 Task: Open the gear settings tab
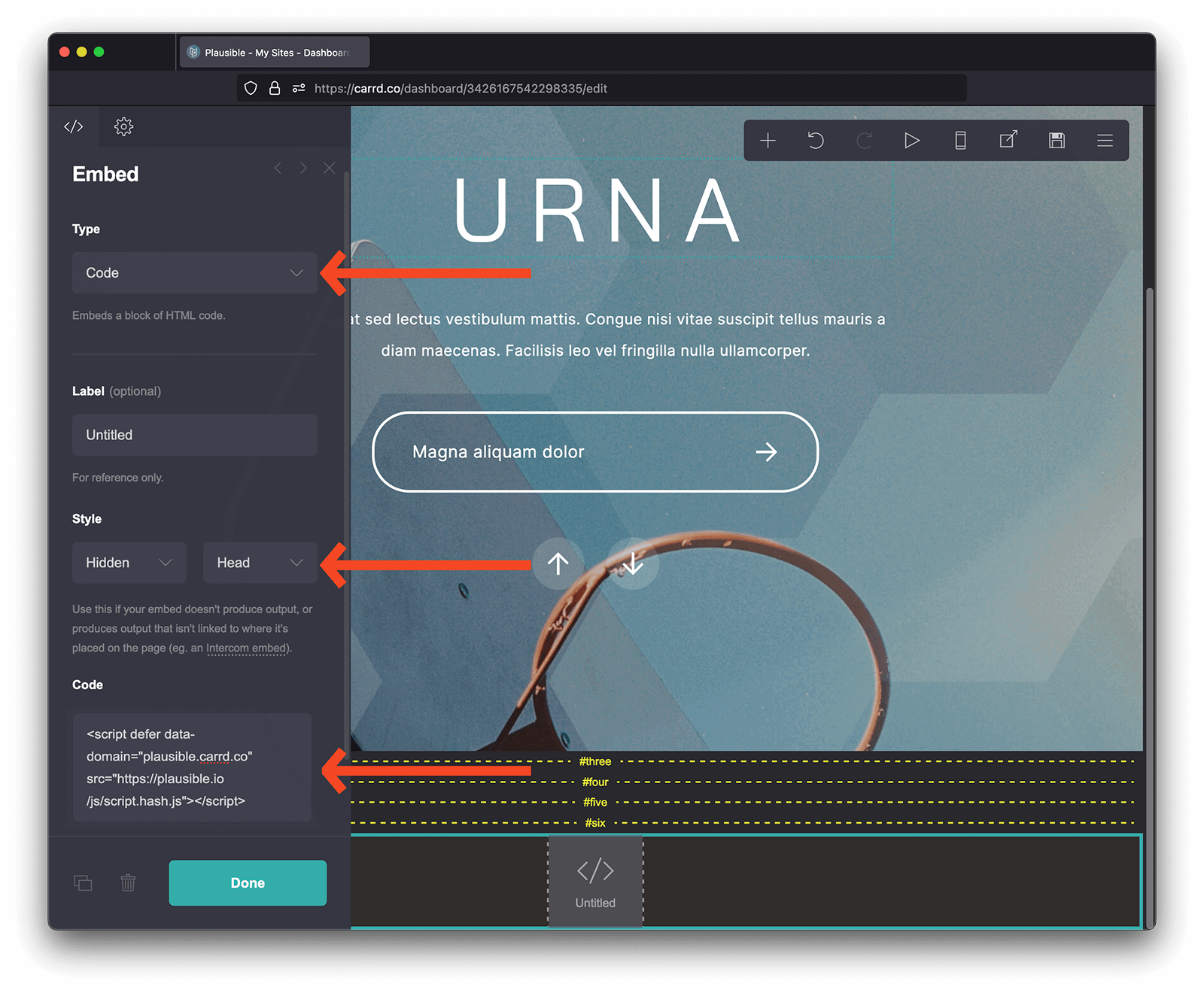click(123, 126)
